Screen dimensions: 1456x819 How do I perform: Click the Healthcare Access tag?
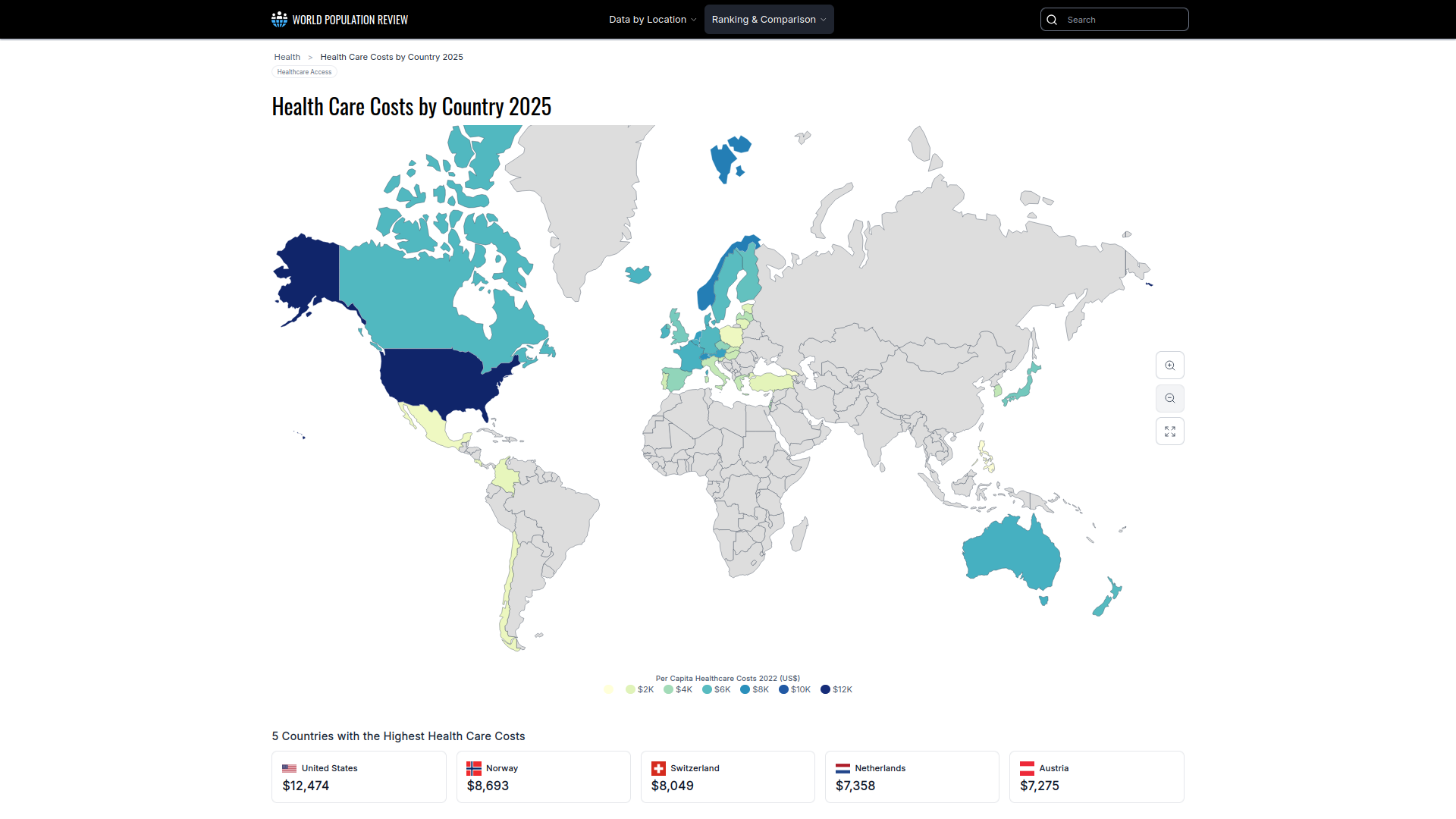click(304, 72)
